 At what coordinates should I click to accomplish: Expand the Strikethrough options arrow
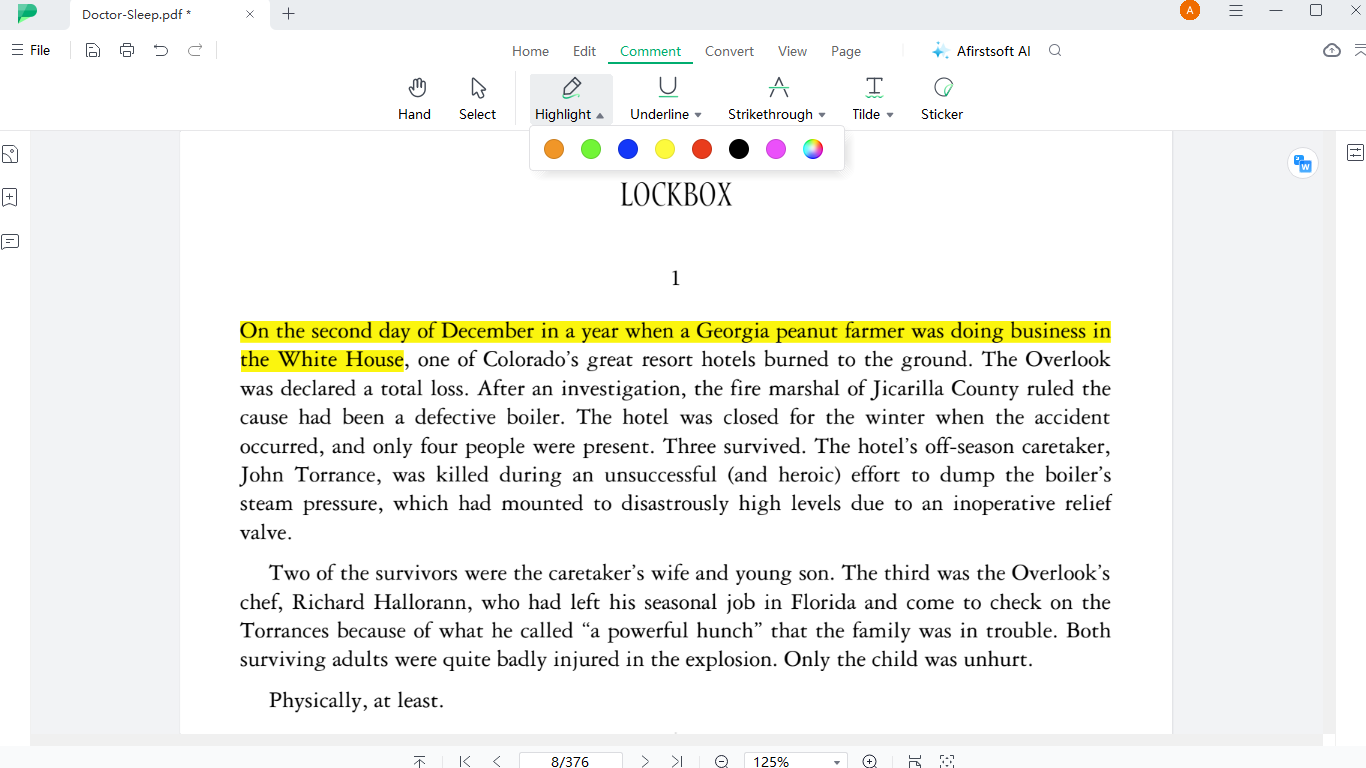822,115
